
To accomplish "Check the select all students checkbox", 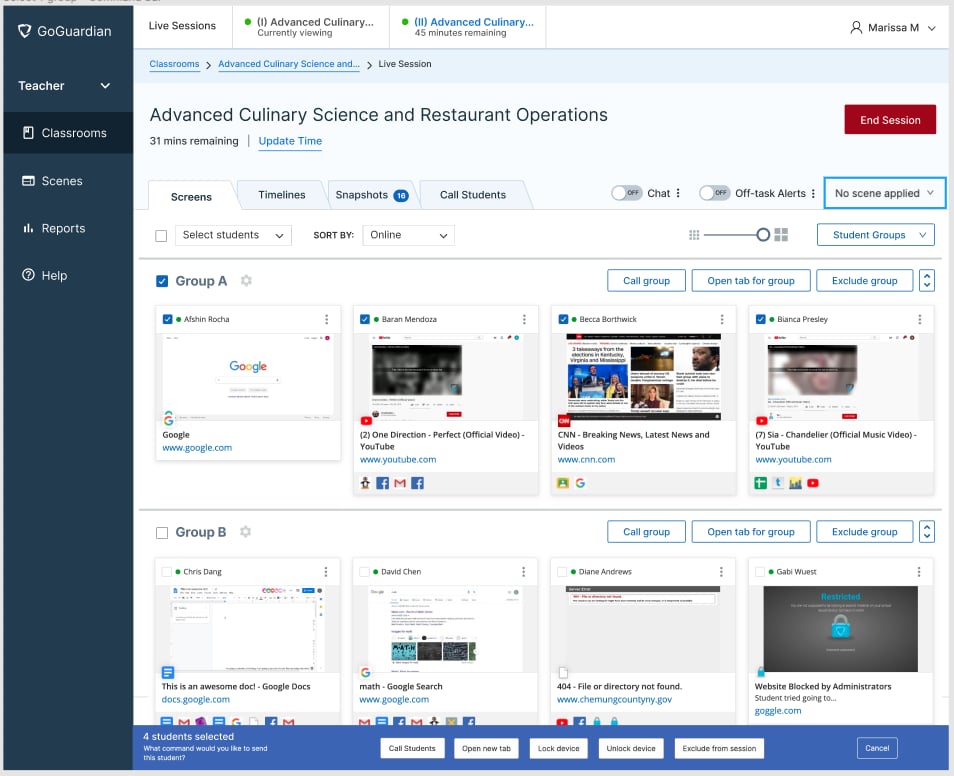I will (x=161, y=236).
